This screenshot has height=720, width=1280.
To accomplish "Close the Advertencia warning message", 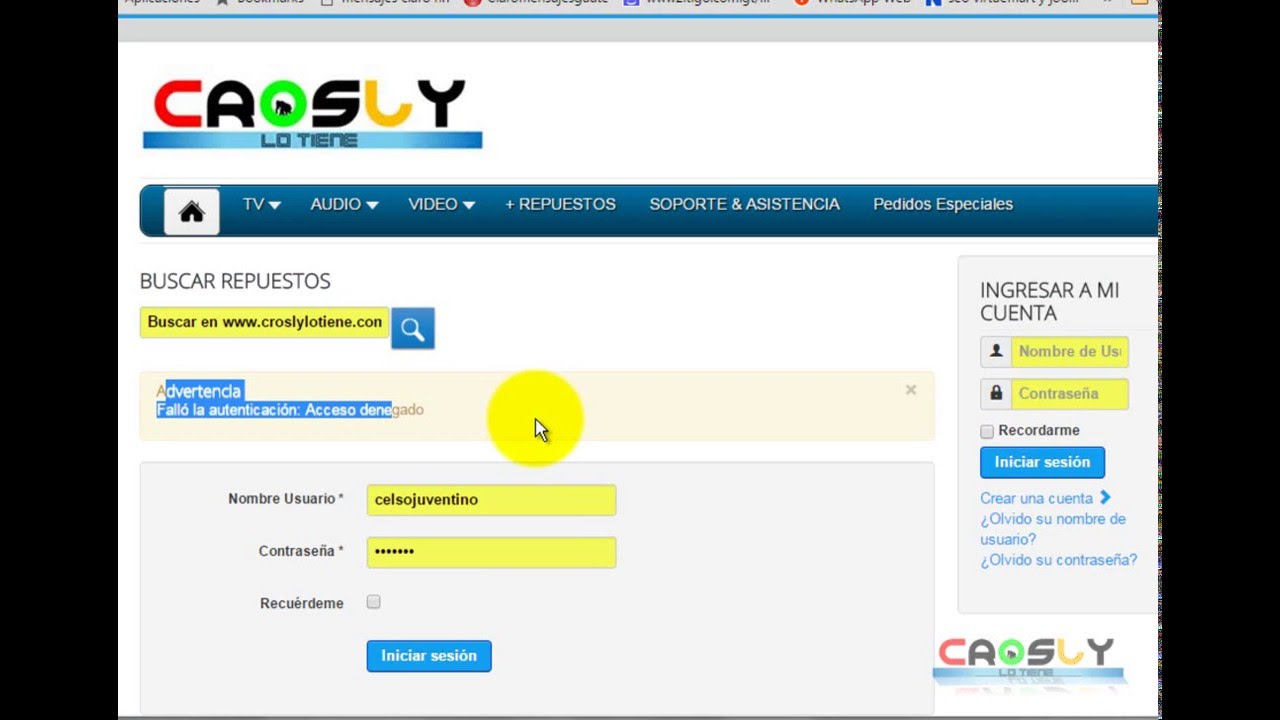I will (910, 390).
